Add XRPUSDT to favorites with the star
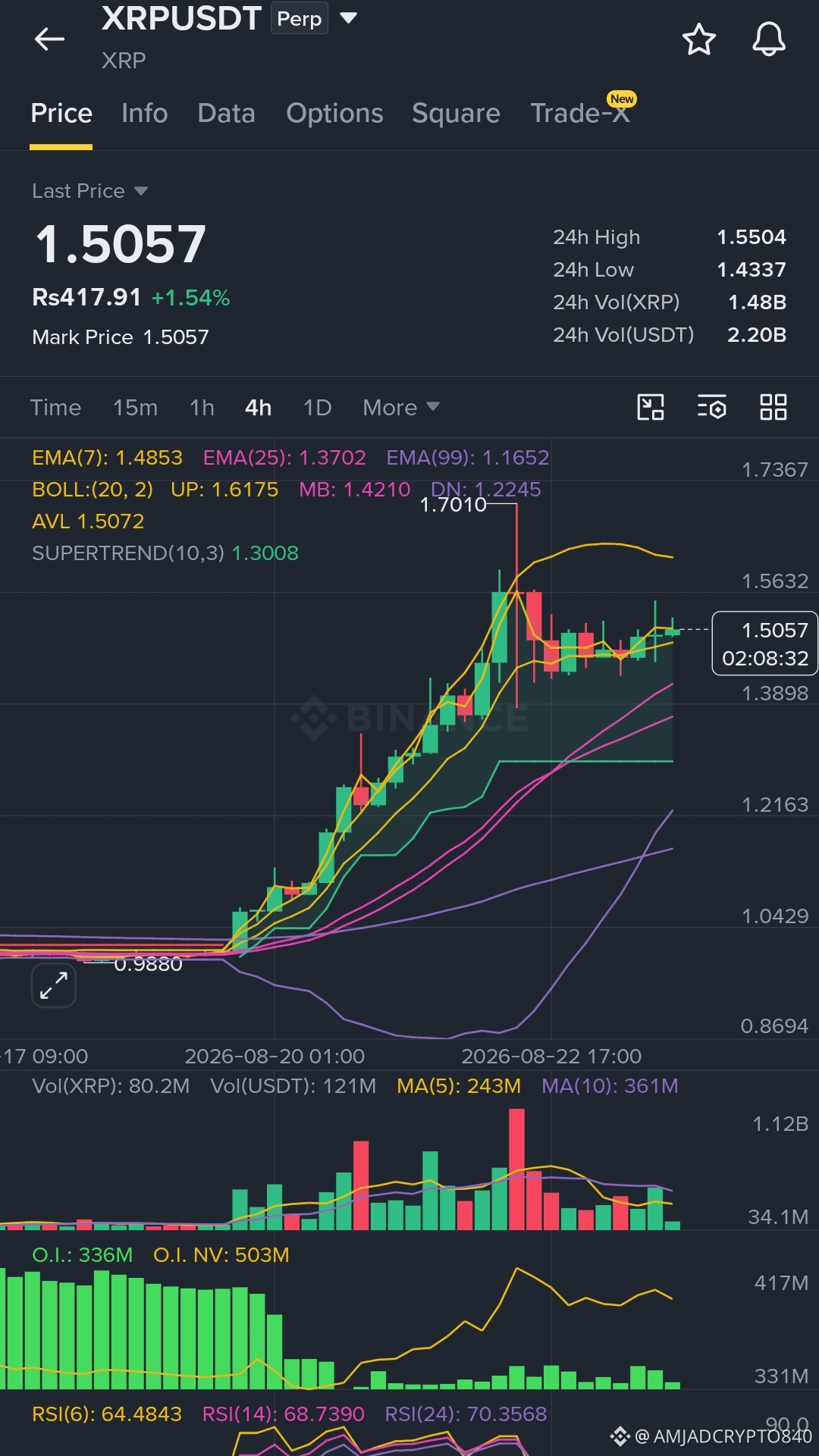 (698, 39)
